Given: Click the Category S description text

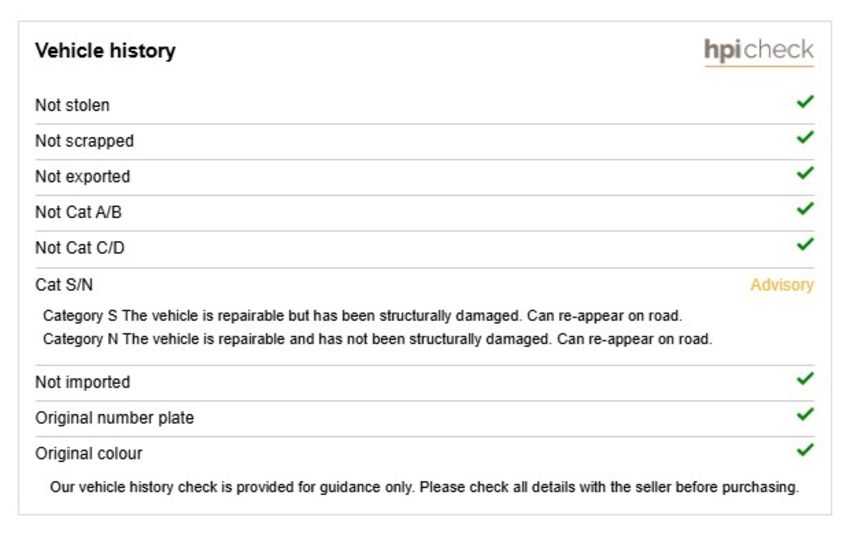Looking at the screenshot, I should pyautogui.click(x=362, y=315).
